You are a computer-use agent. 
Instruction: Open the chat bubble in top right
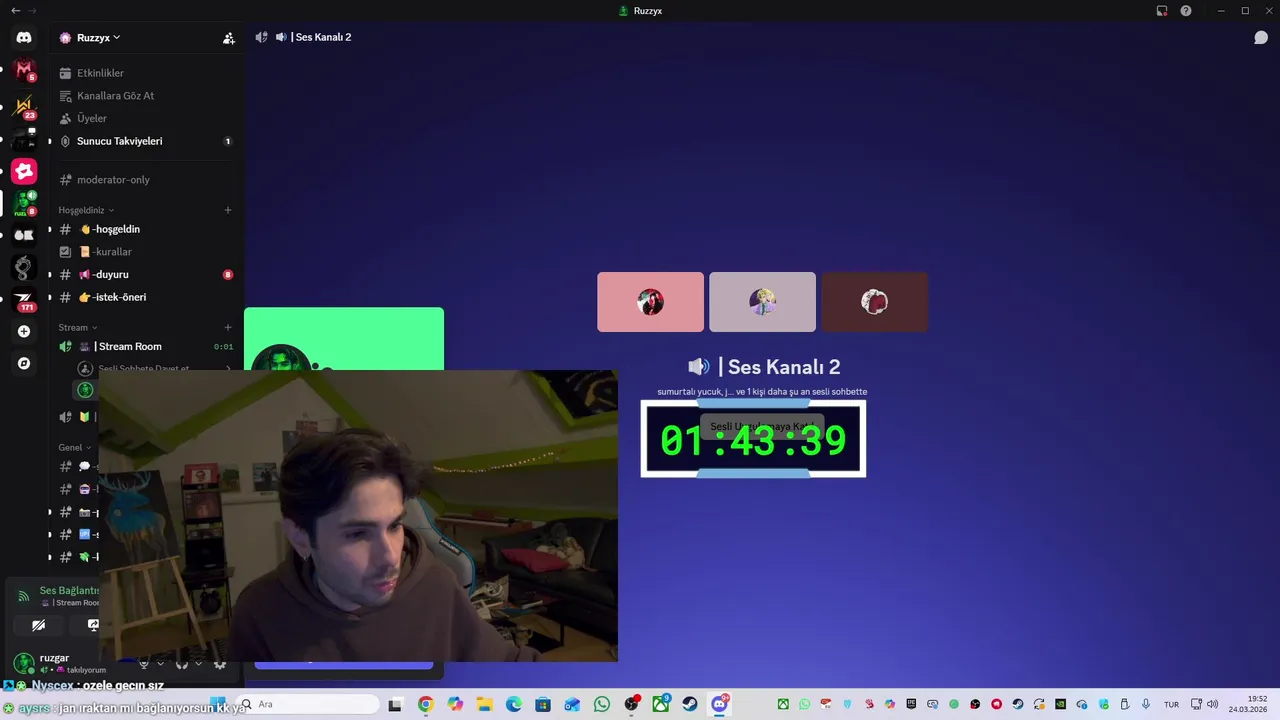(1261, 38)
